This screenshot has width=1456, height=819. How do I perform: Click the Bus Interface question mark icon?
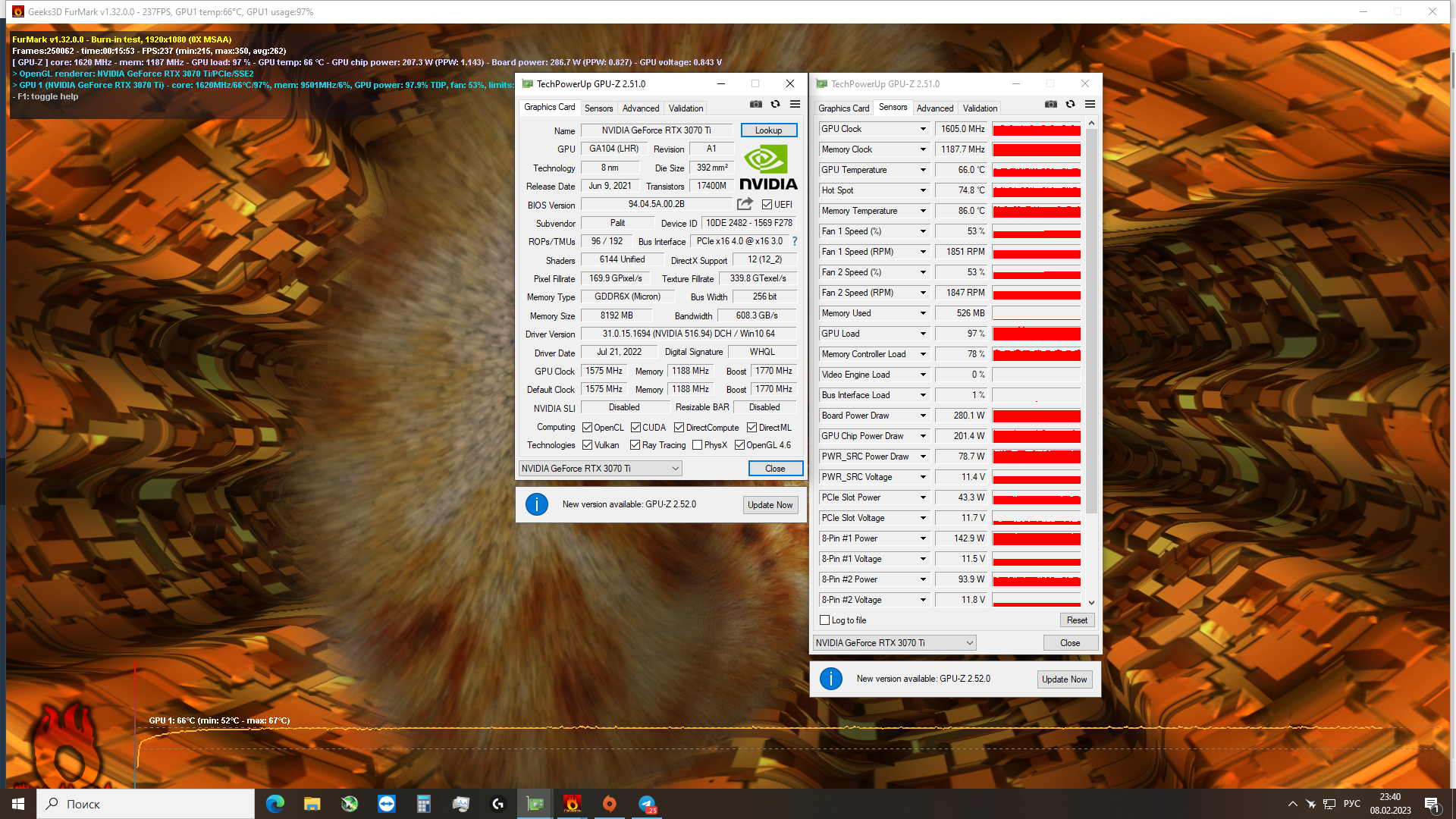pos(795,241)
